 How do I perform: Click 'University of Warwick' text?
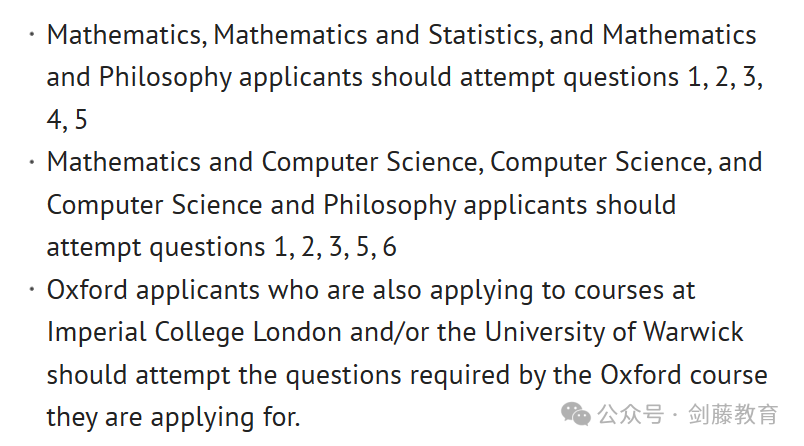coord(614,332)
